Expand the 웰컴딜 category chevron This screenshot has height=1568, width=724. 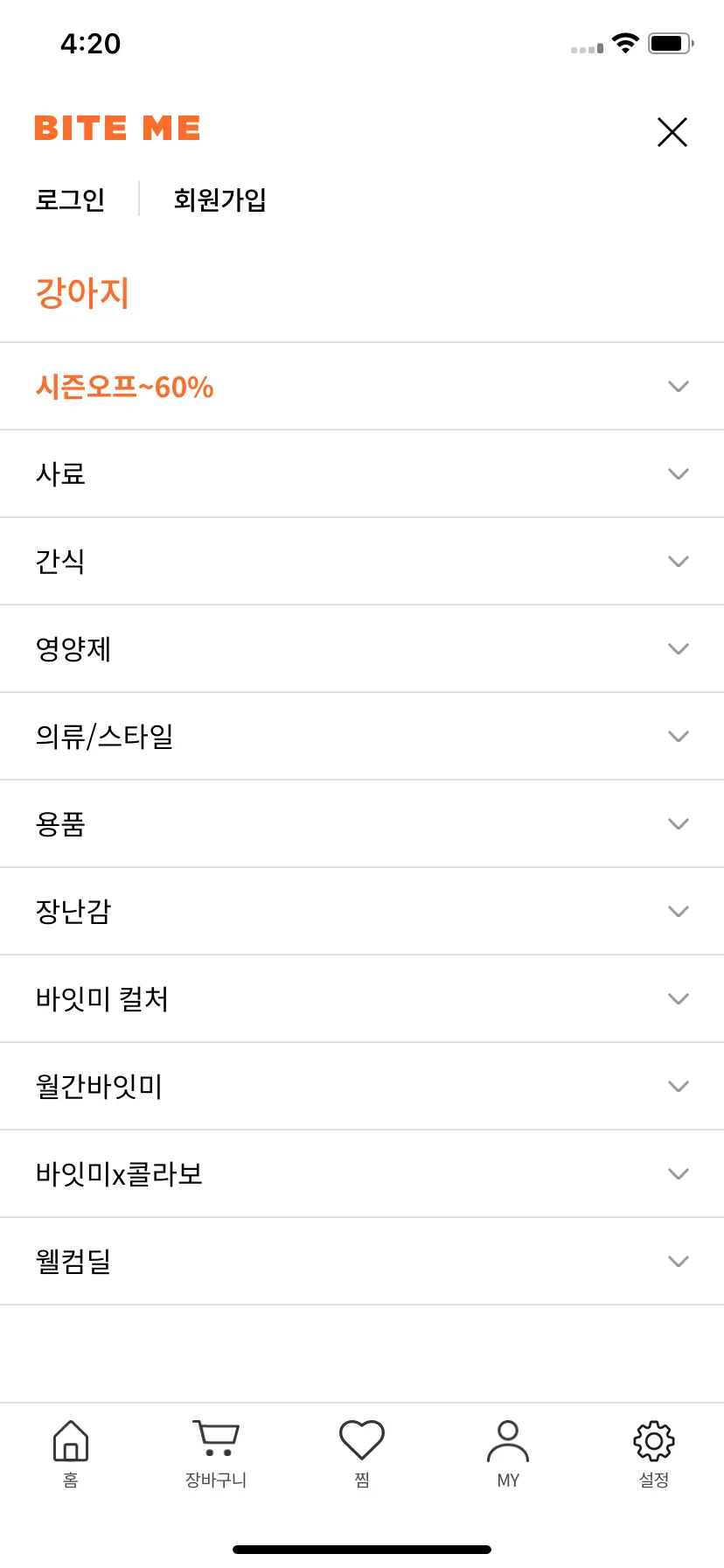click(679, 1261)
